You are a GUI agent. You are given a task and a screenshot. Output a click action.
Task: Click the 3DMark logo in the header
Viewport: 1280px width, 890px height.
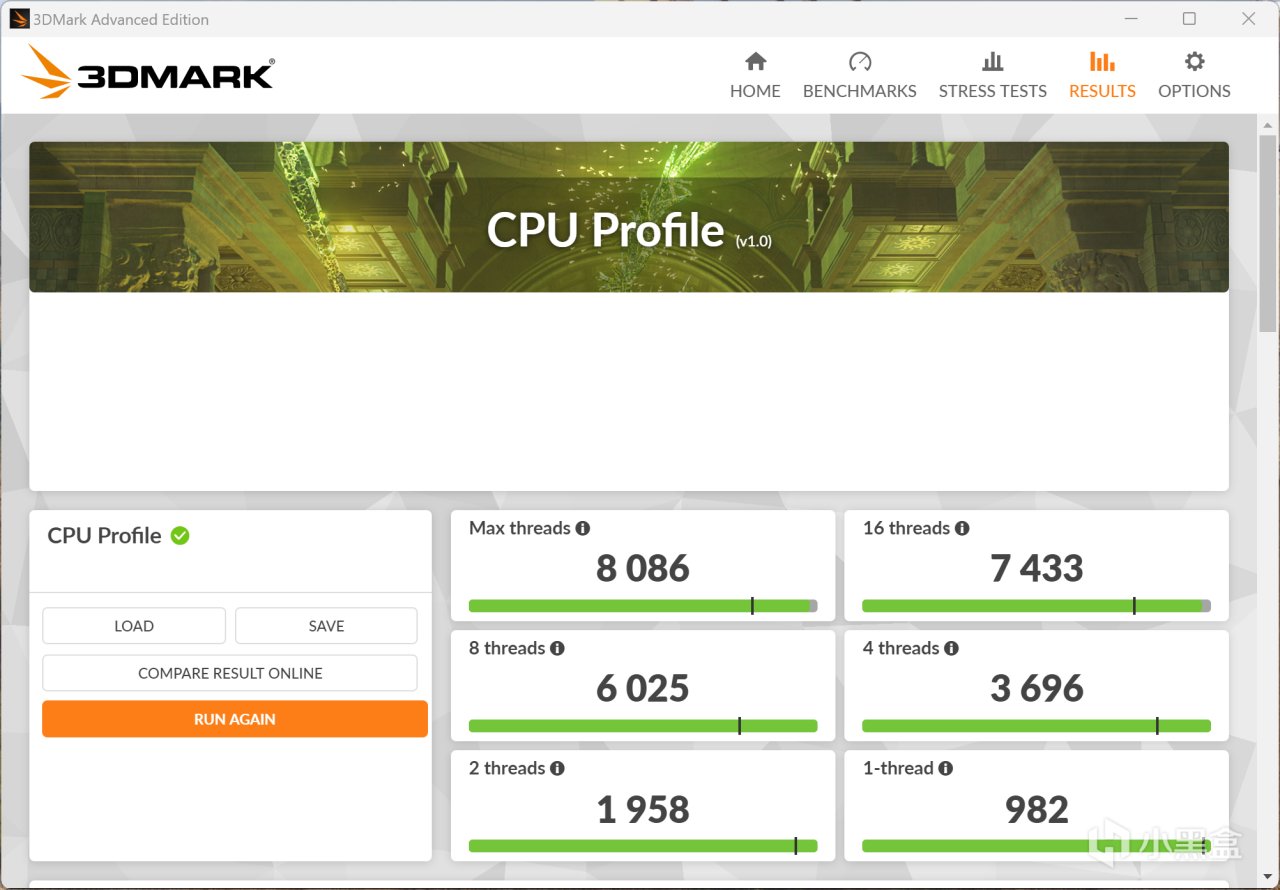(147, 72)
